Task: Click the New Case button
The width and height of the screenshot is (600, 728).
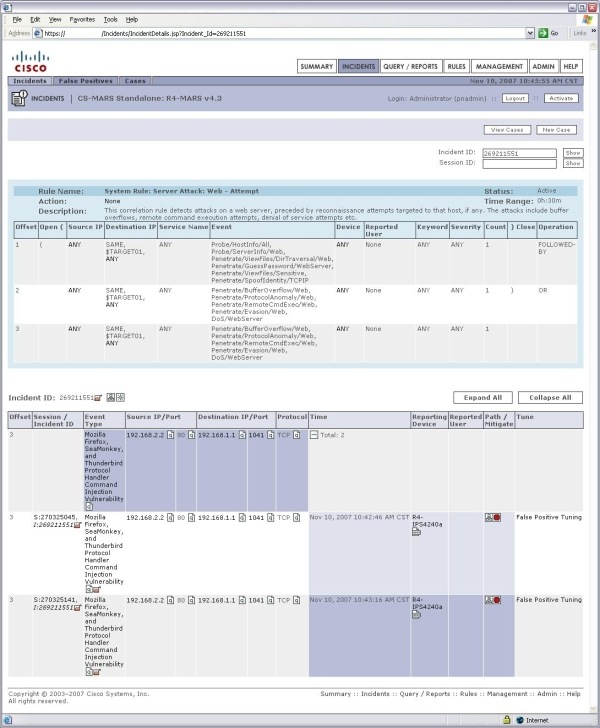Action: [x=556, y=130]
